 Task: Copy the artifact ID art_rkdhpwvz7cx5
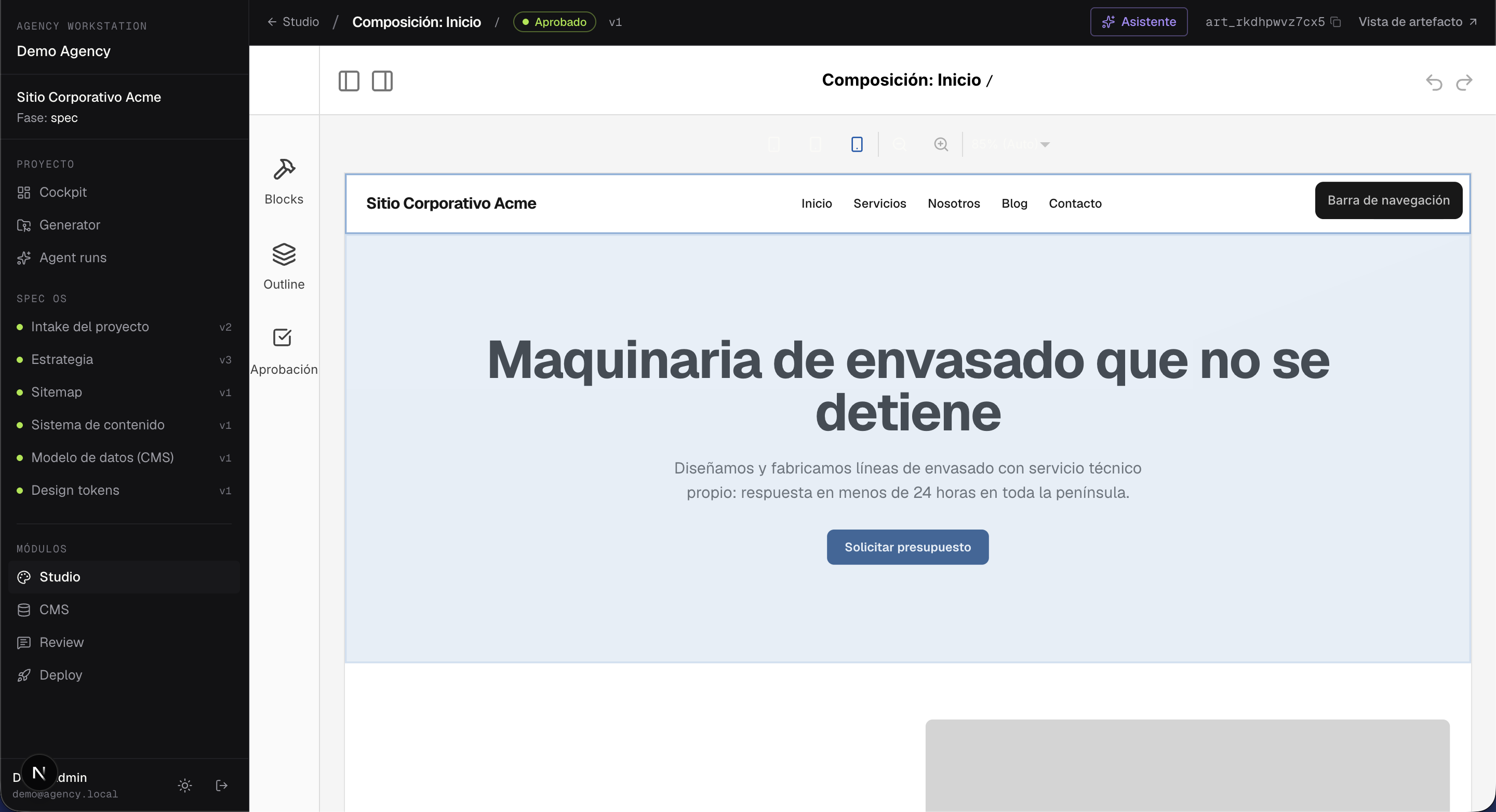tap(1335, 22)
